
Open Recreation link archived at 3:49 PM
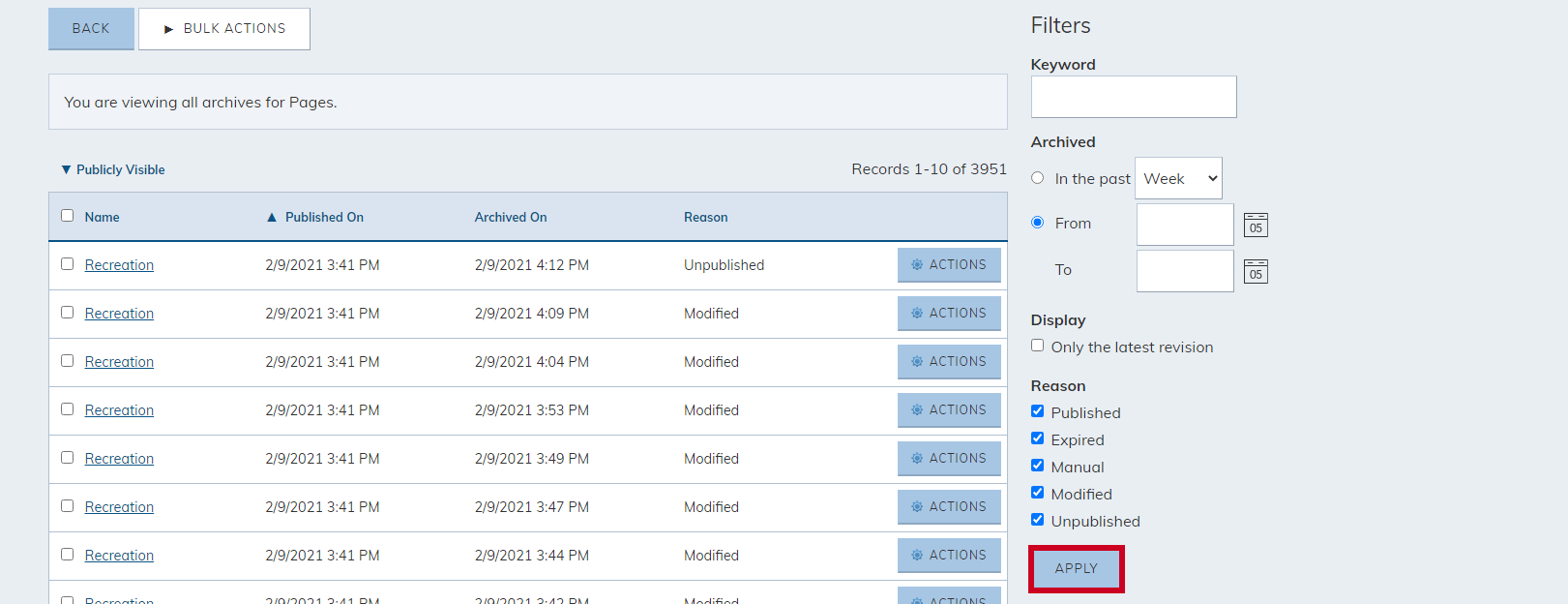(x=119, y=459)
